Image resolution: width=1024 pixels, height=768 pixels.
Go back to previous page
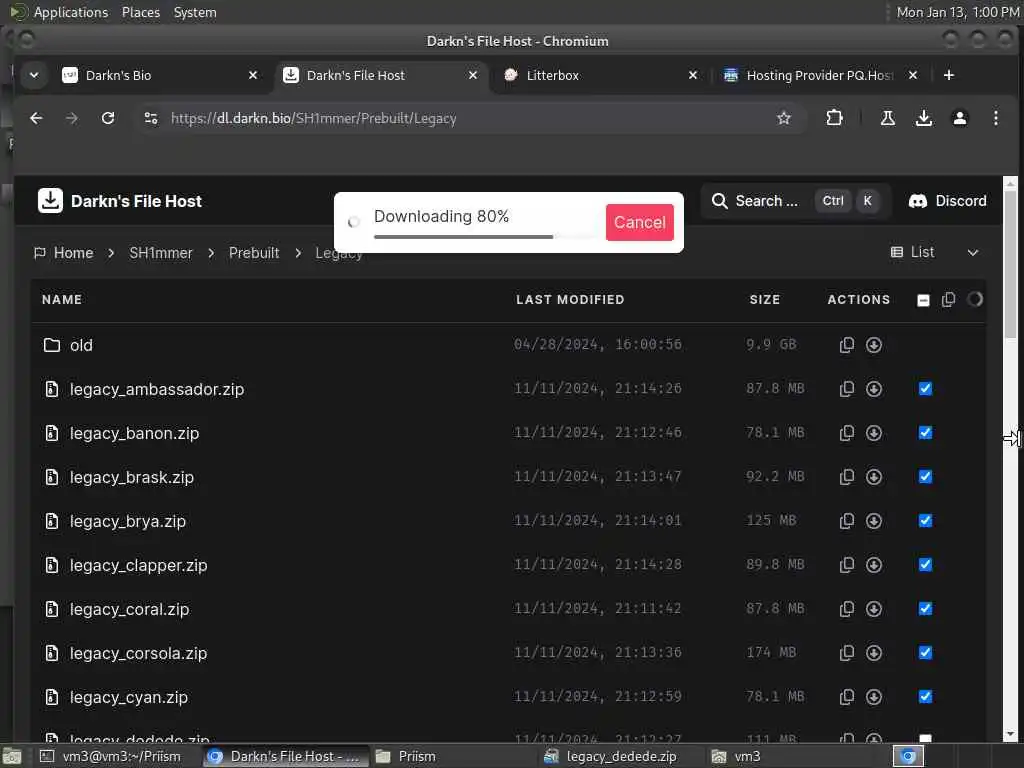point(37,118)
